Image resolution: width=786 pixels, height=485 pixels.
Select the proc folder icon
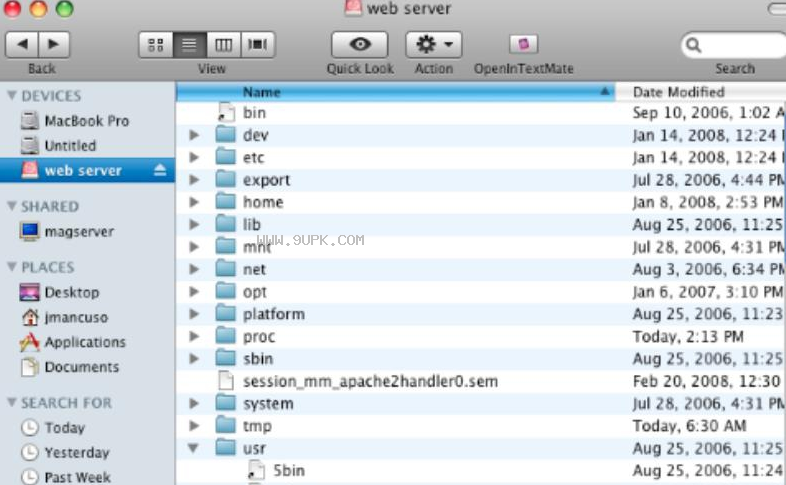point(226,336)
